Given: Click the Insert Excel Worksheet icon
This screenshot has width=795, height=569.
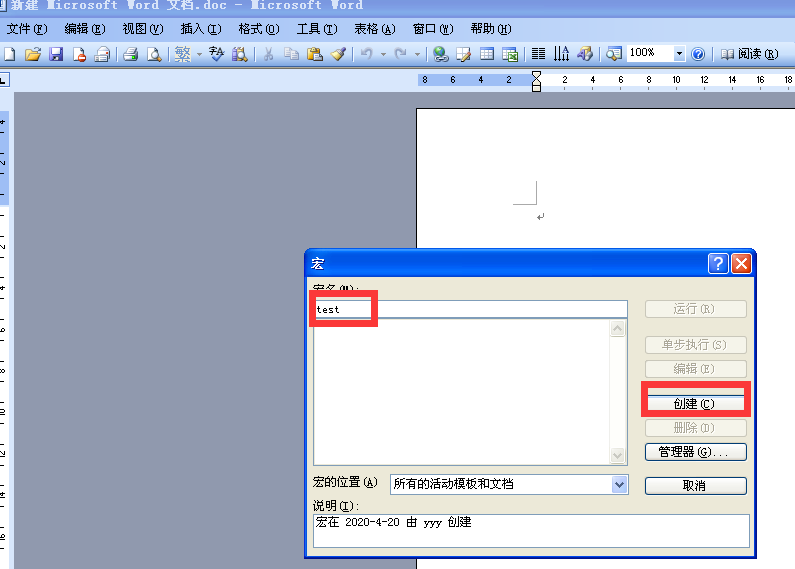Looking at the screenshot, I should [510, 54].
